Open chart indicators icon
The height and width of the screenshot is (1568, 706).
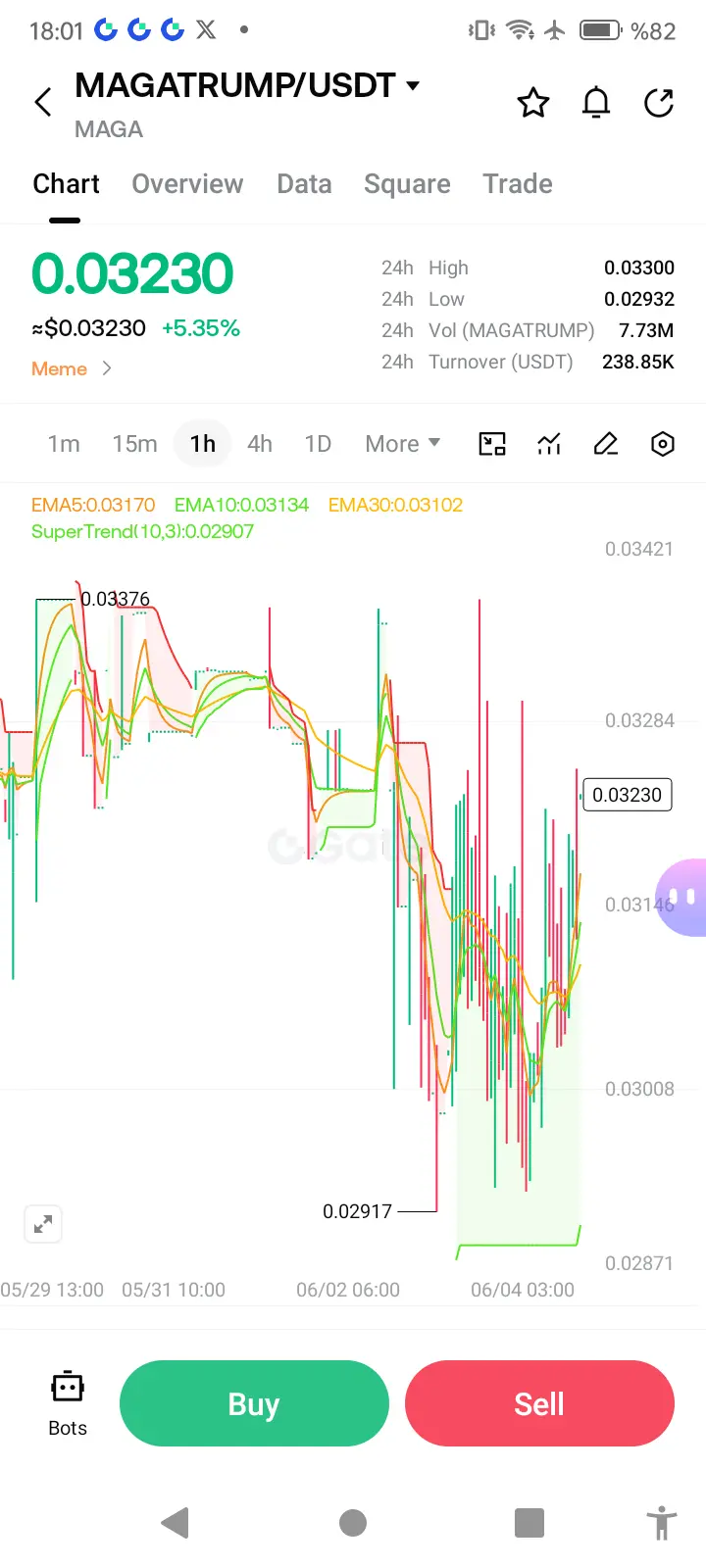point(549,444)
